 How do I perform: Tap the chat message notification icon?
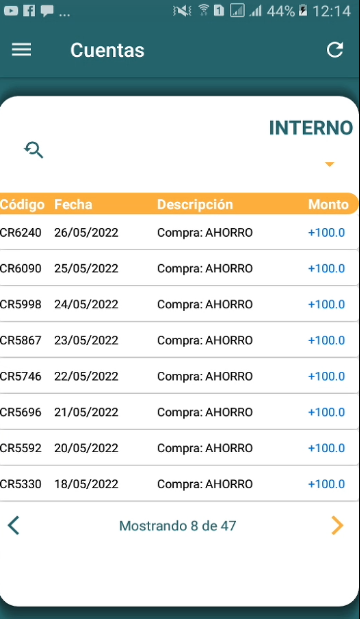click(x=47, y=11)
